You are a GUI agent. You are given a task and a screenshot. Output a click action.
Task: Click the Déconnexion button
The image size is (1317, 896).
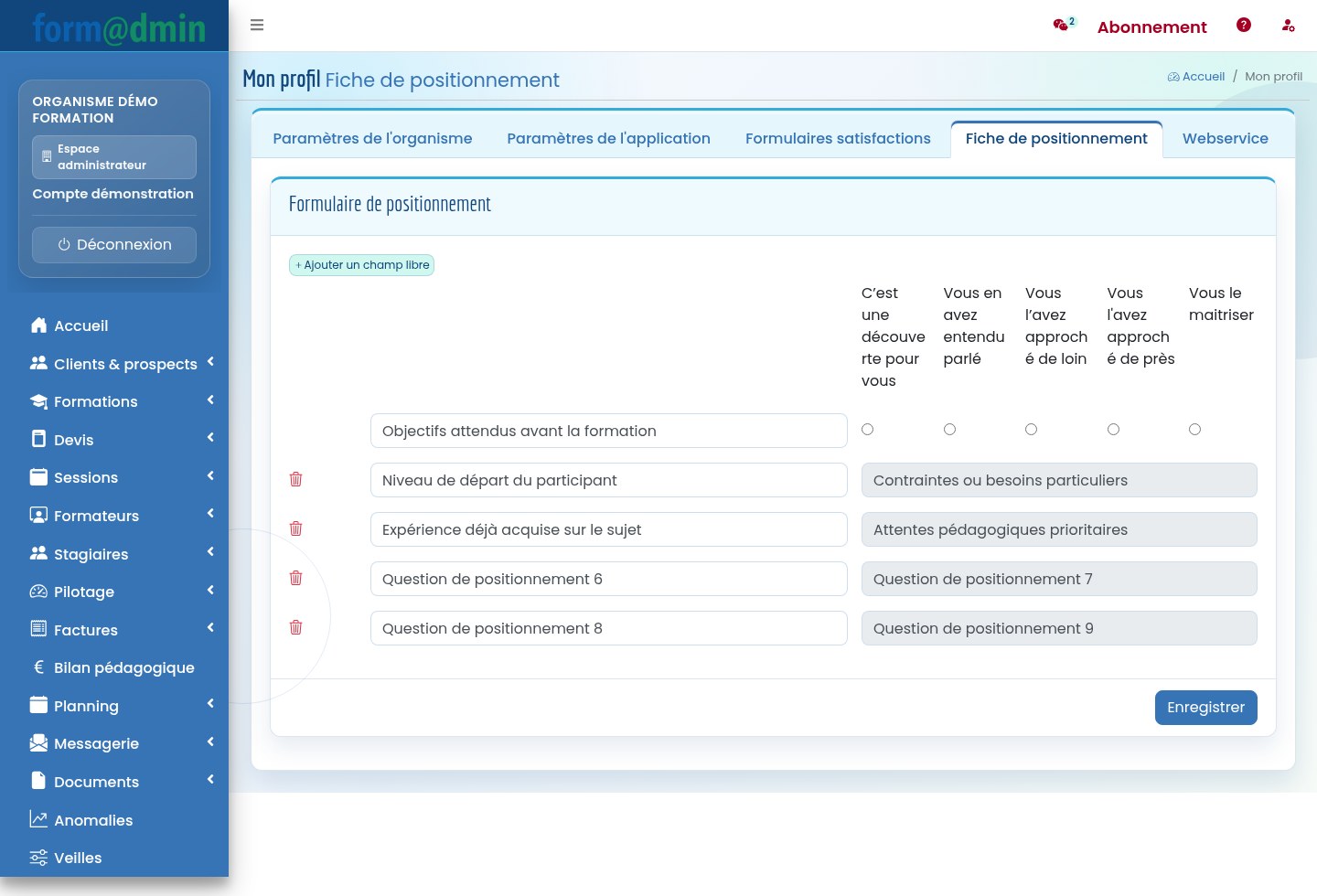(114, 245)
